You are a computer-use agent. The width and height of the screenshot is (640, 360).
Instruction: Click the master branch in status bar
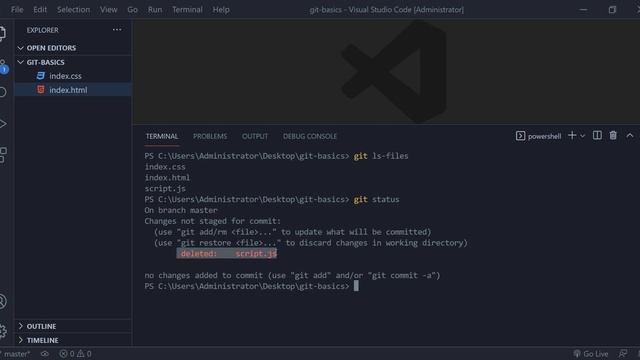(16, 354)
